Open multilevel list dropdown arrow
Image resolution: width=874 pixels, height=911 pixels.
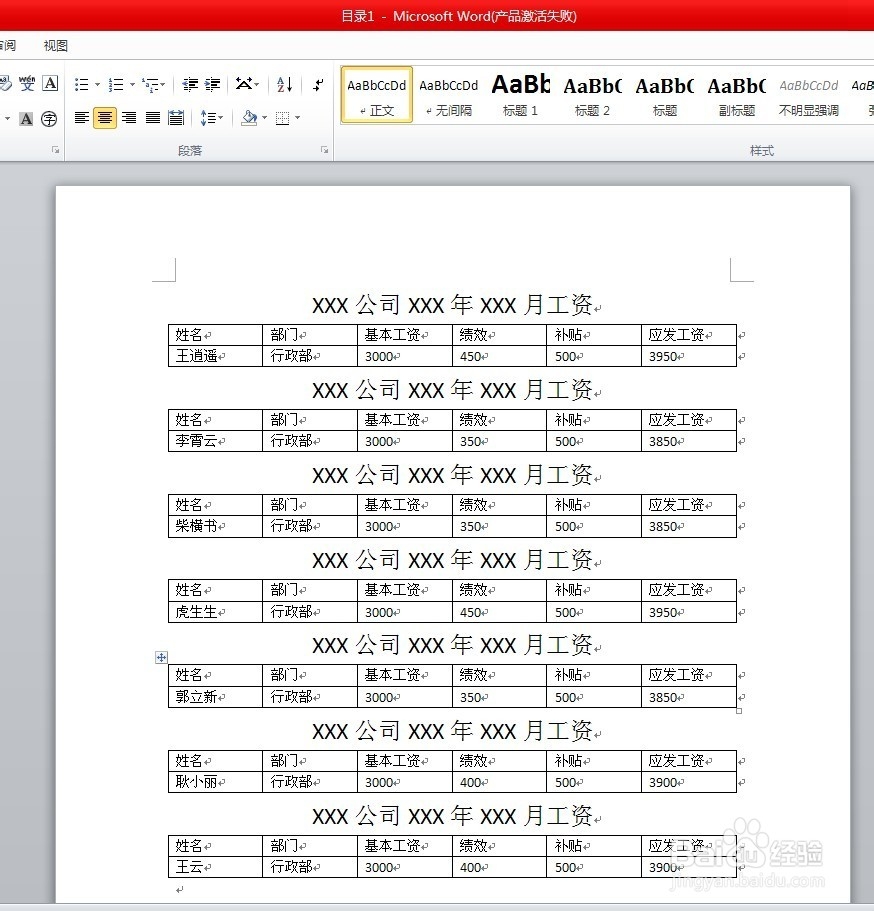pos(163,85)
